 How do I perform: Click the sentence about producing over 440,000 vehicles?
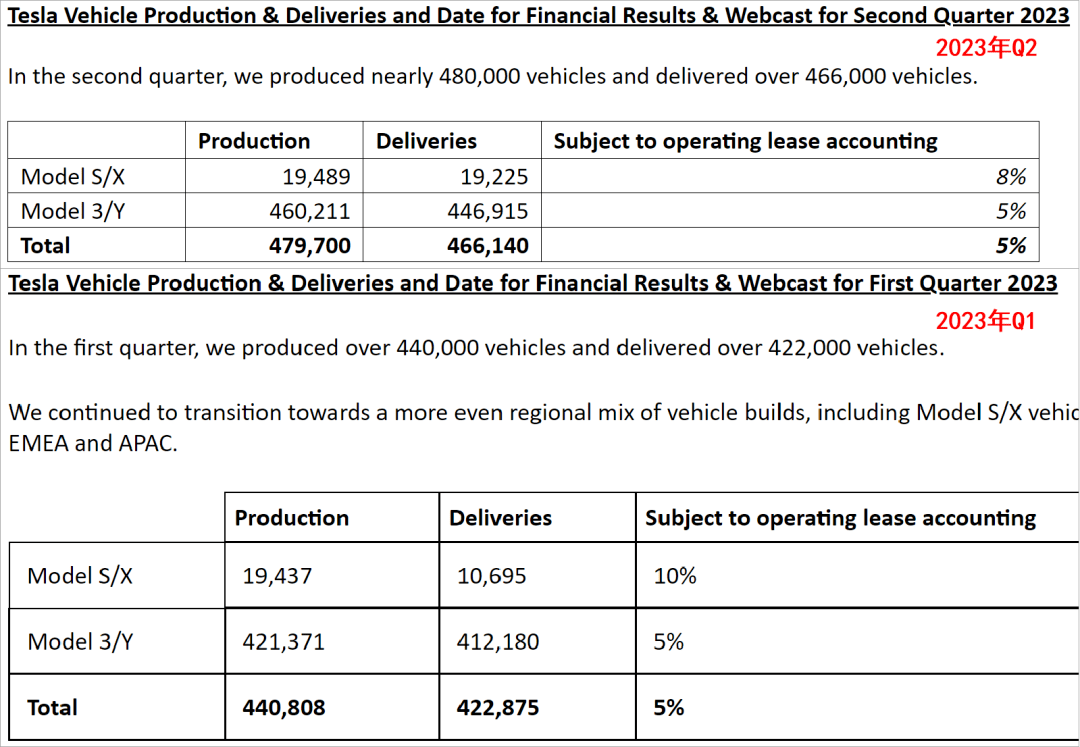coord(476,348)
